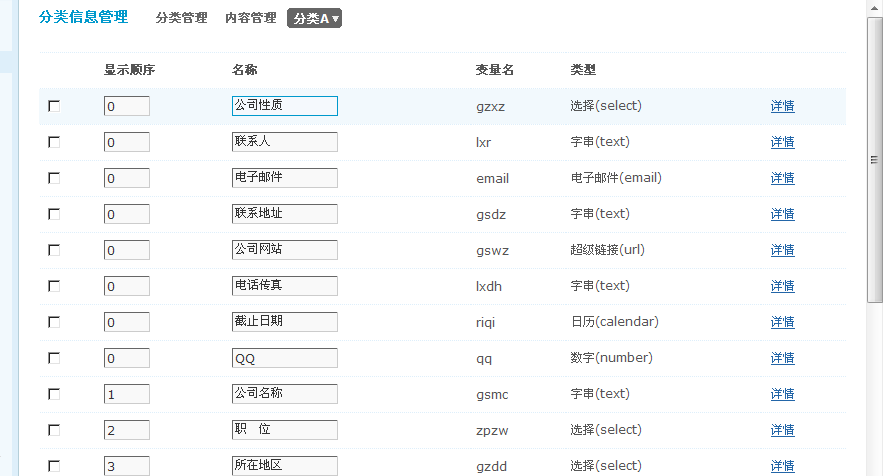This screenshot has height=476, width=883.
Task: Open 详情 for the gsmc variable
Action: point(782,394)
